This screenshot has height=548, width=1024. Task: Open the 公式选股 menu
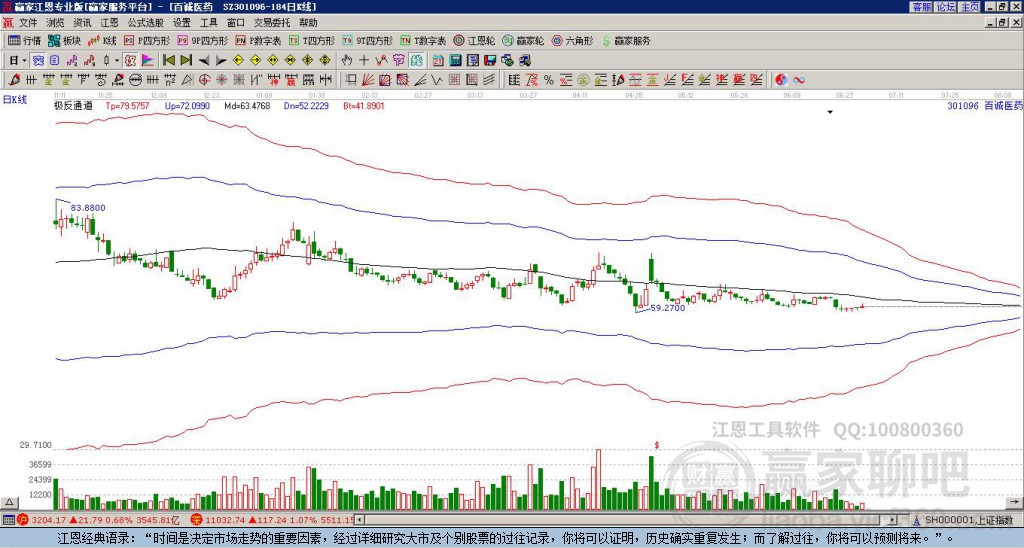(146, 23)
